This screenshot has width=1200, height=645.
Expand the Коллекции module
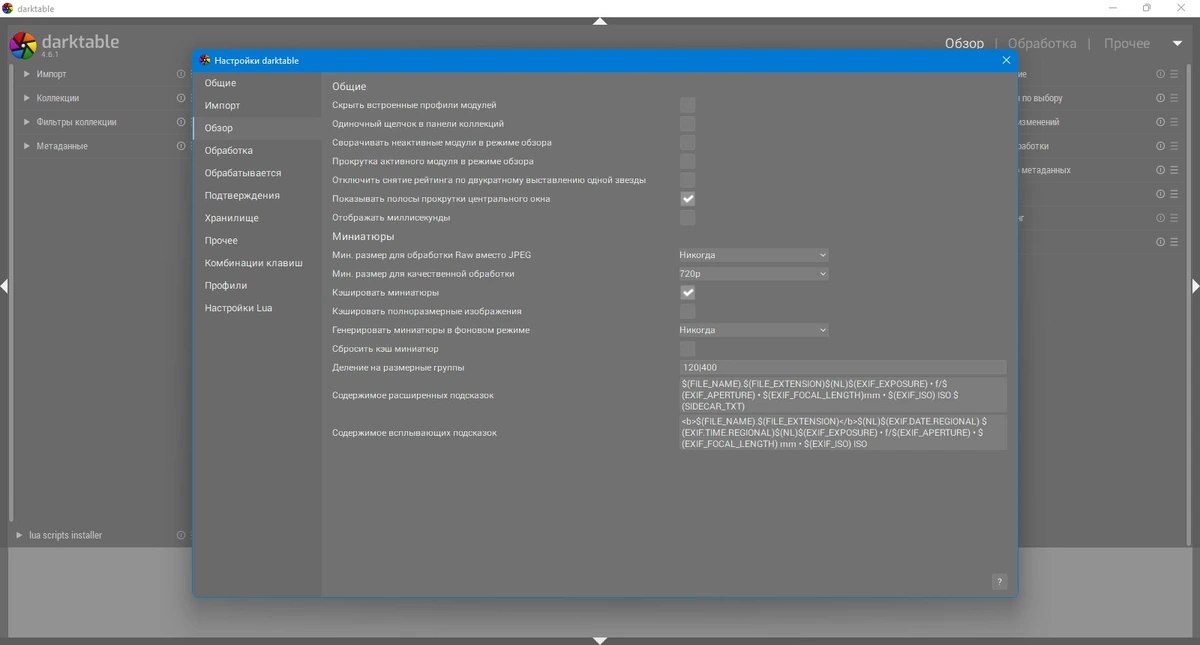tap(27, 98)
